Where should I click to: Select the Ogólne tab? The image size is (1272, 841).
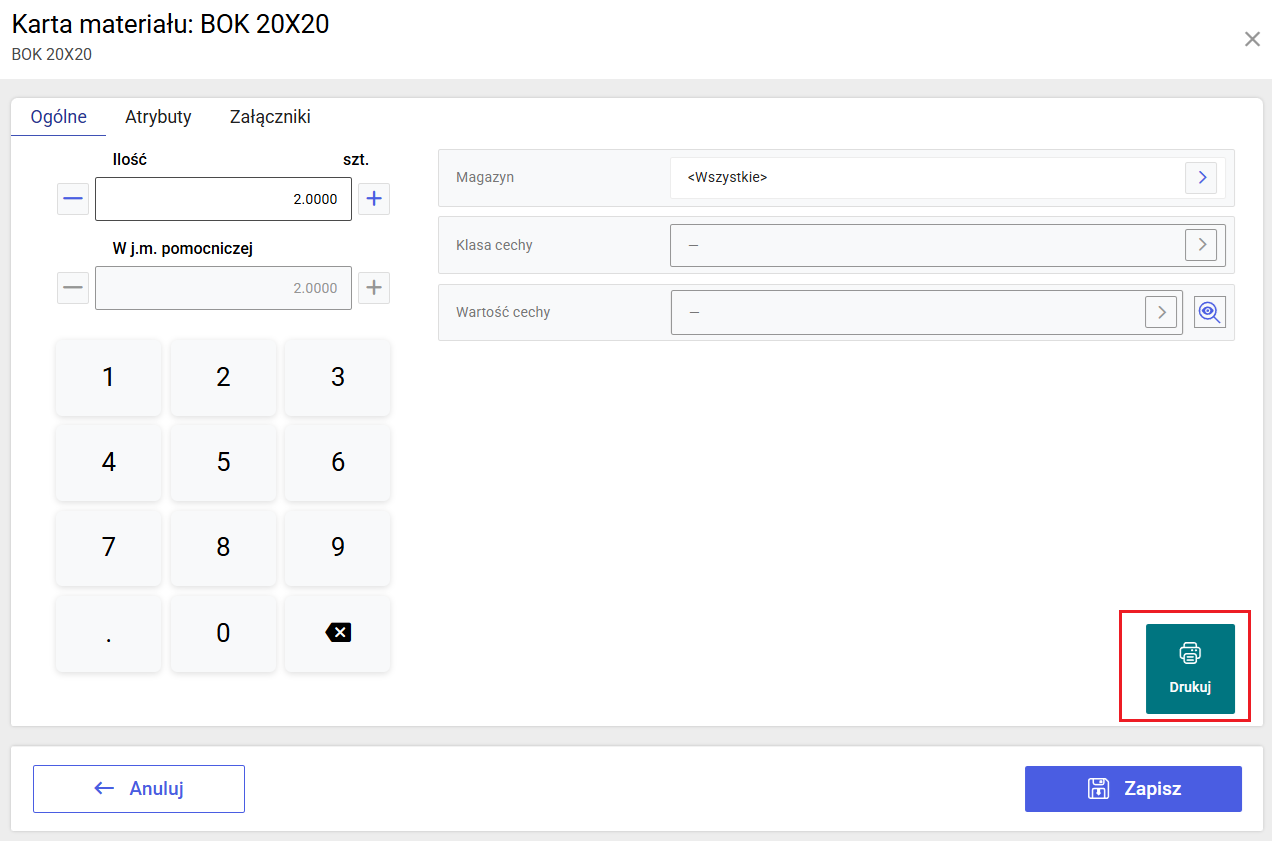tap(59, 117)
